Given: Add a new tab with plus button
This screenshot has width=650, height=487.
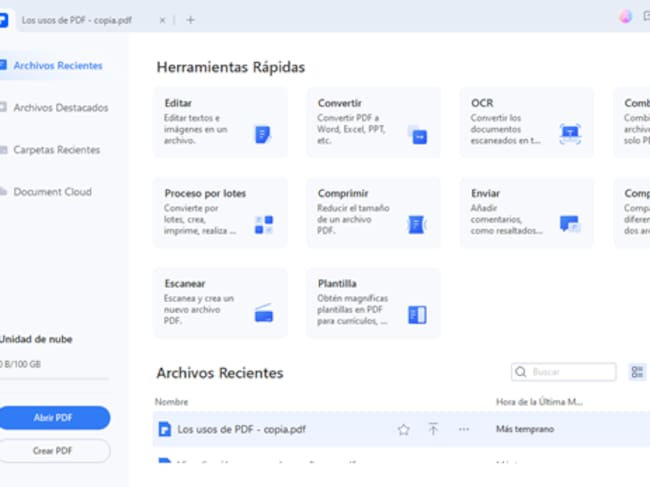Looking at the screenshot, I should [191, 19].
